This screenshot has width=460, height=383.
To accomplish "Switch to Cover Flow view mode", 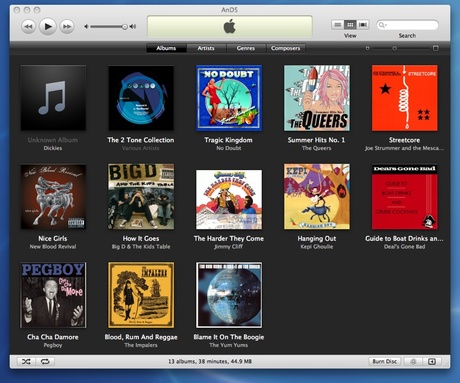I will click(363, 25).
